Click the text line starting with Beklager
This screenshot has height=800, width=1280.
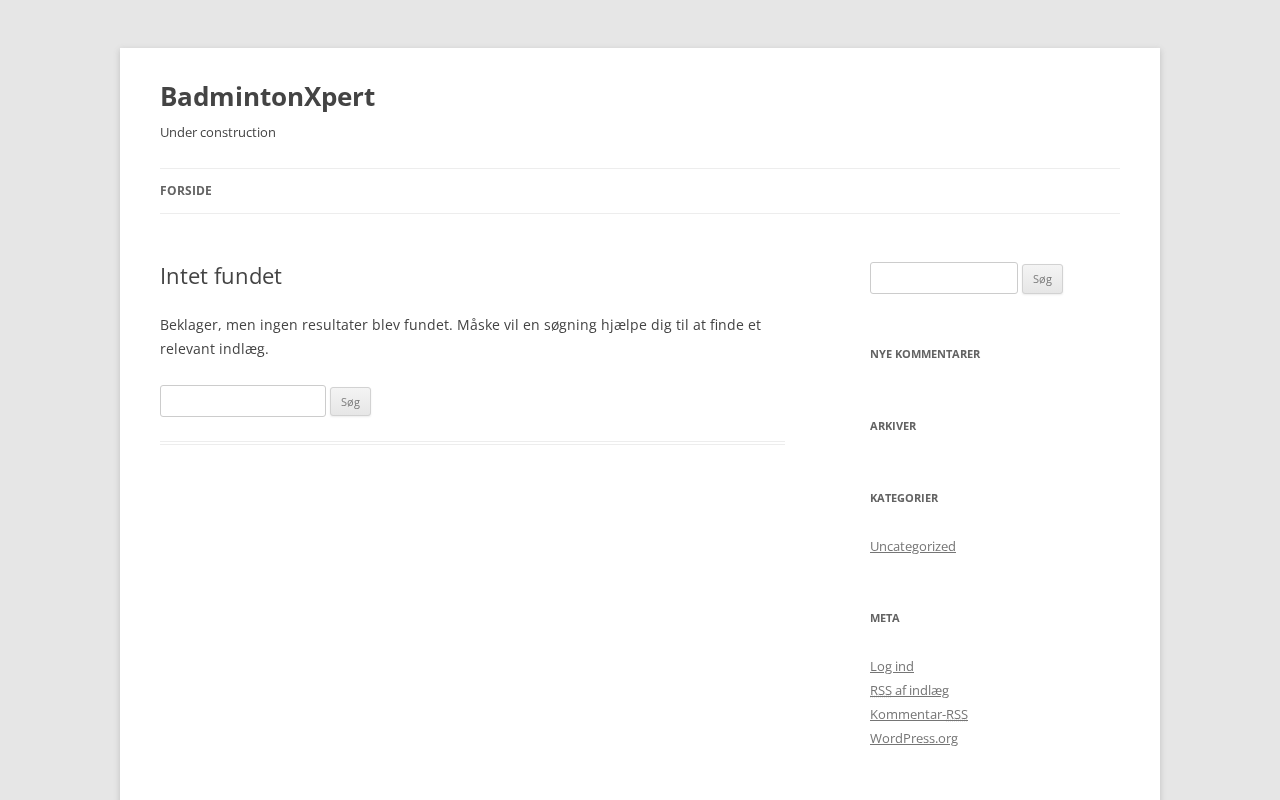(x=460, y=325)
